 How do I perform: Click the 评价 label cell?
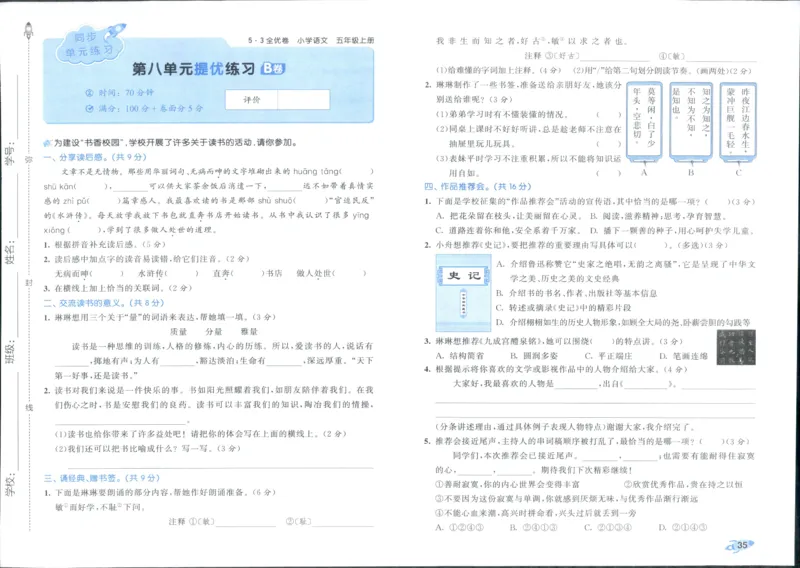click(x=252, y=100)
